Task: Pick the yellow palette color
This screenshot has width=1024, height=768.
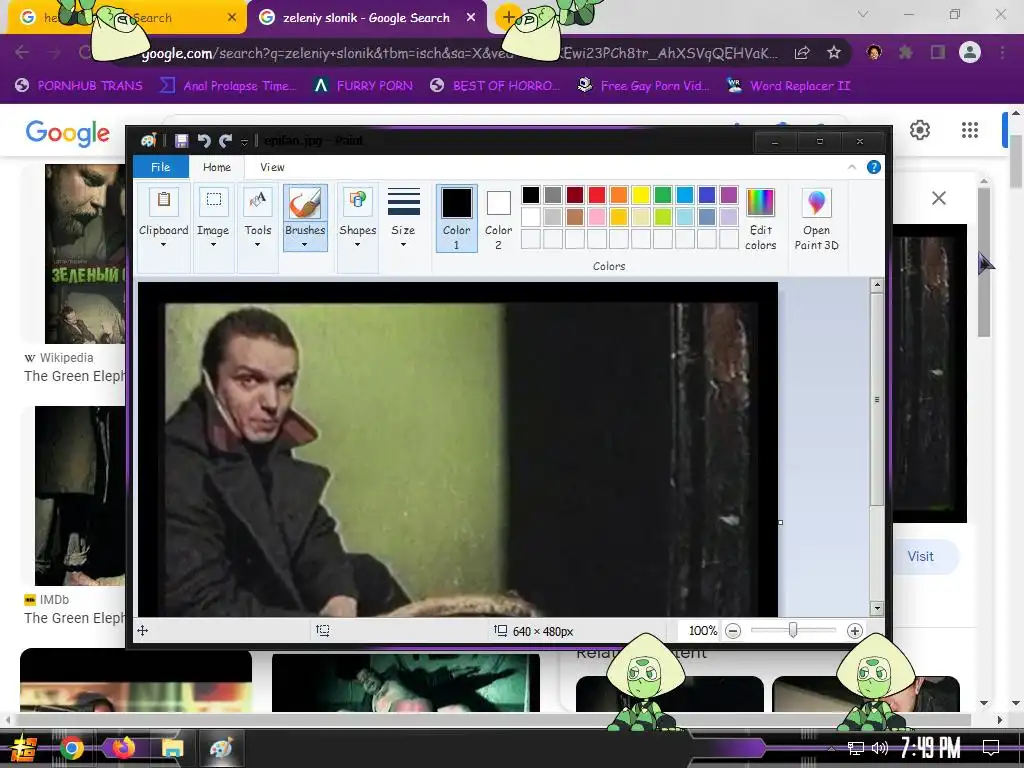Action: (x=641, y=195)
